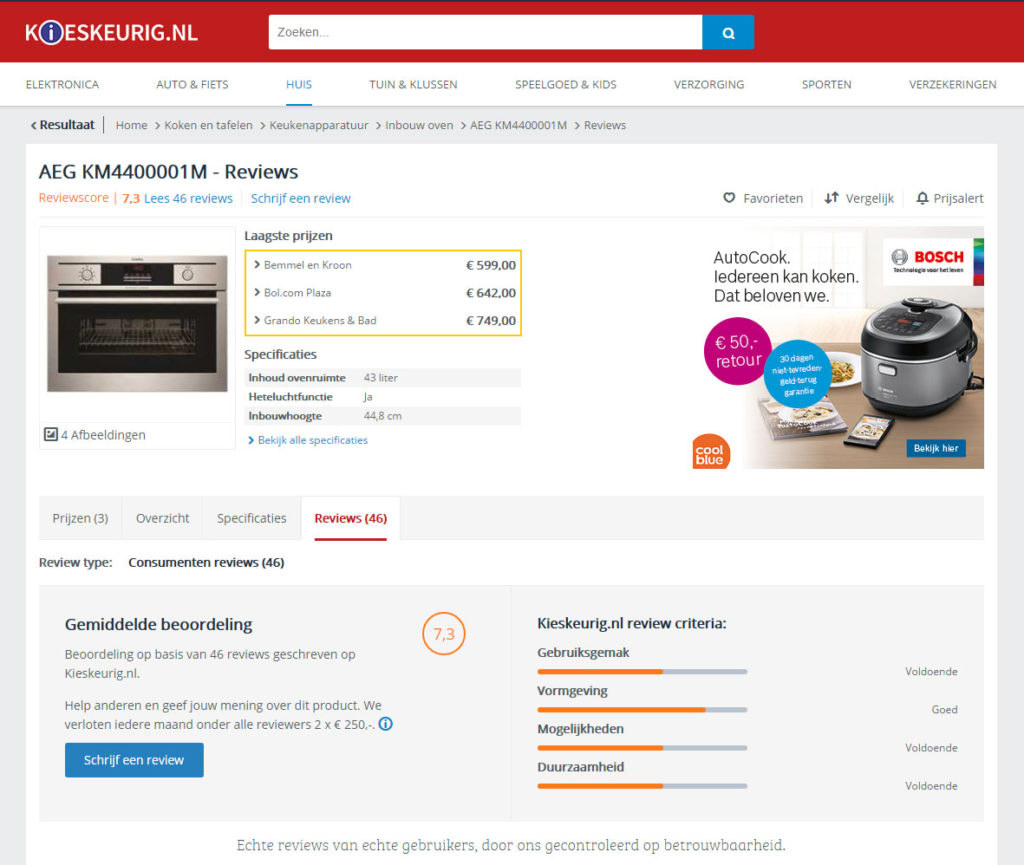
Task: Click the images icon beside 4 Afbeeldingen
Action: 50,434
